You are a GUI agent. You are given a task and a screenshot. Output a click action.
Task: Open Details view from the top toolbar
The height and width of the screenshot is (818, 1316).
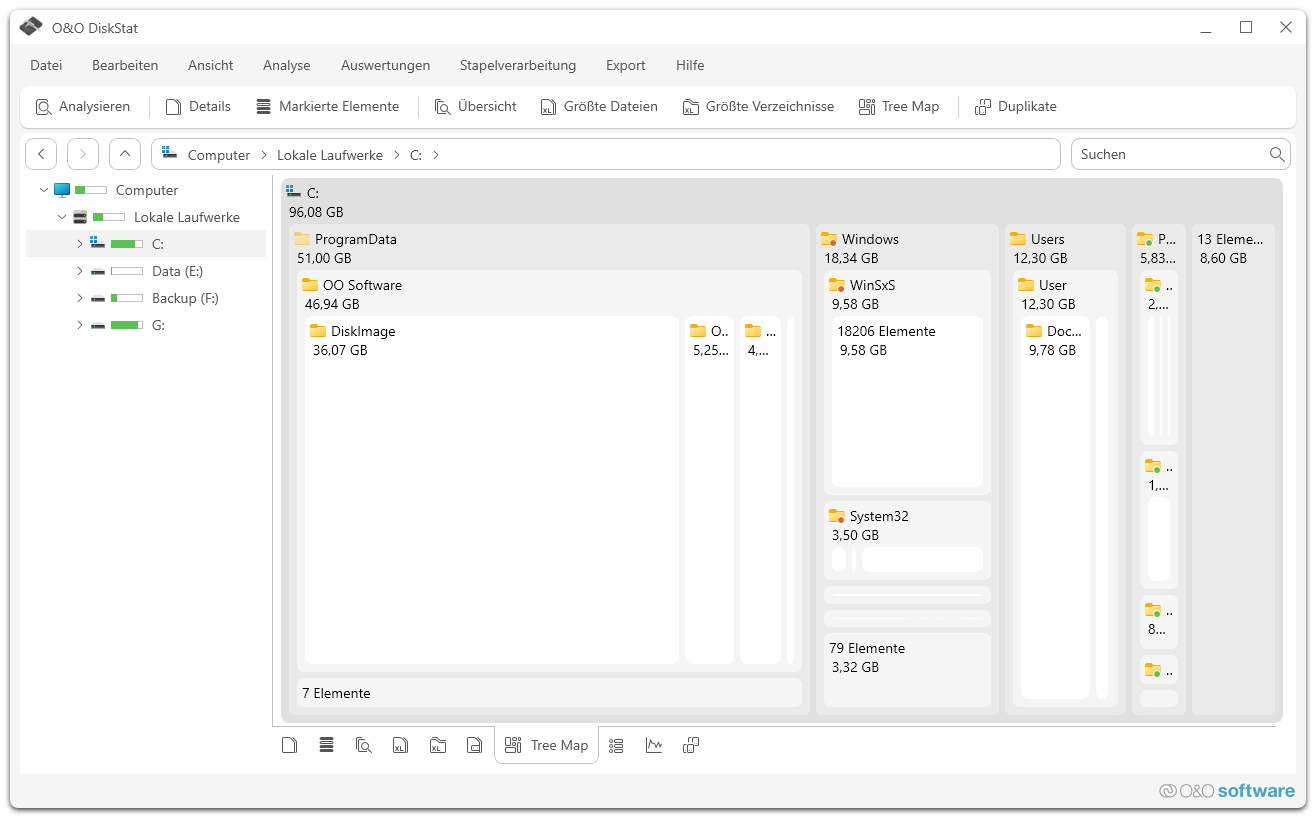[198, 106]
